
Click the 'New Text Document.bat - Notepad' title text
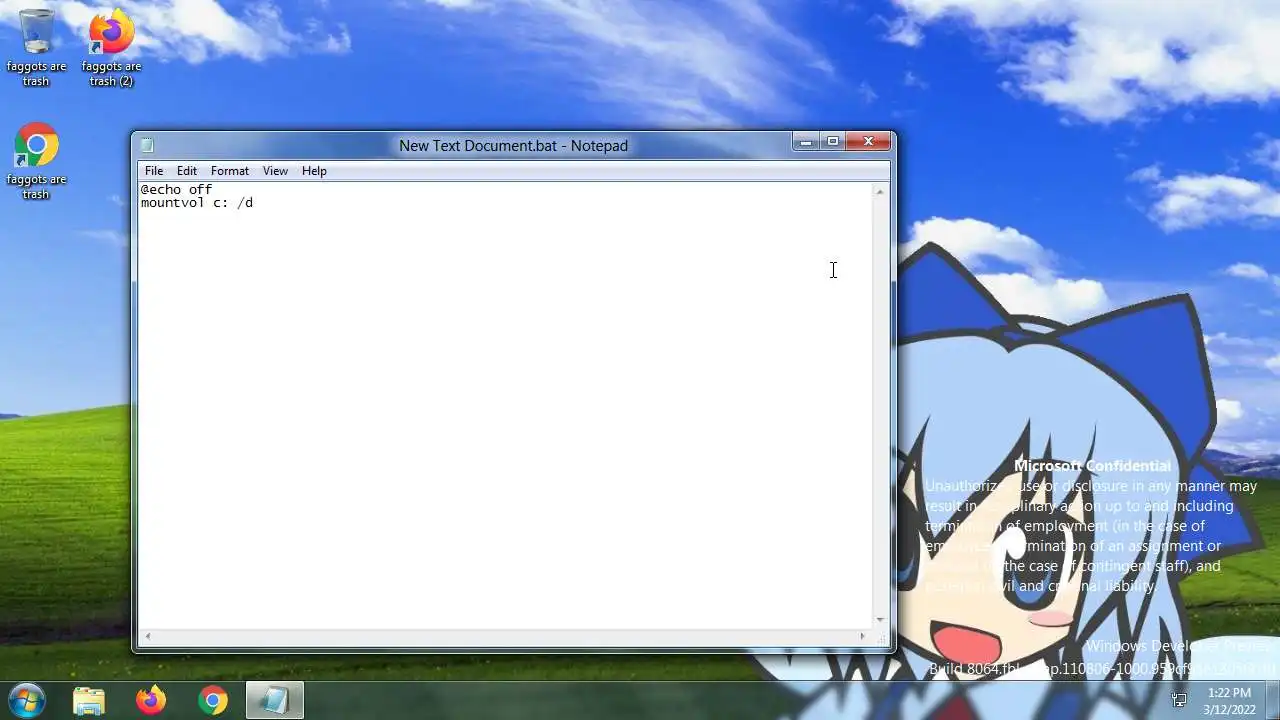513,146
